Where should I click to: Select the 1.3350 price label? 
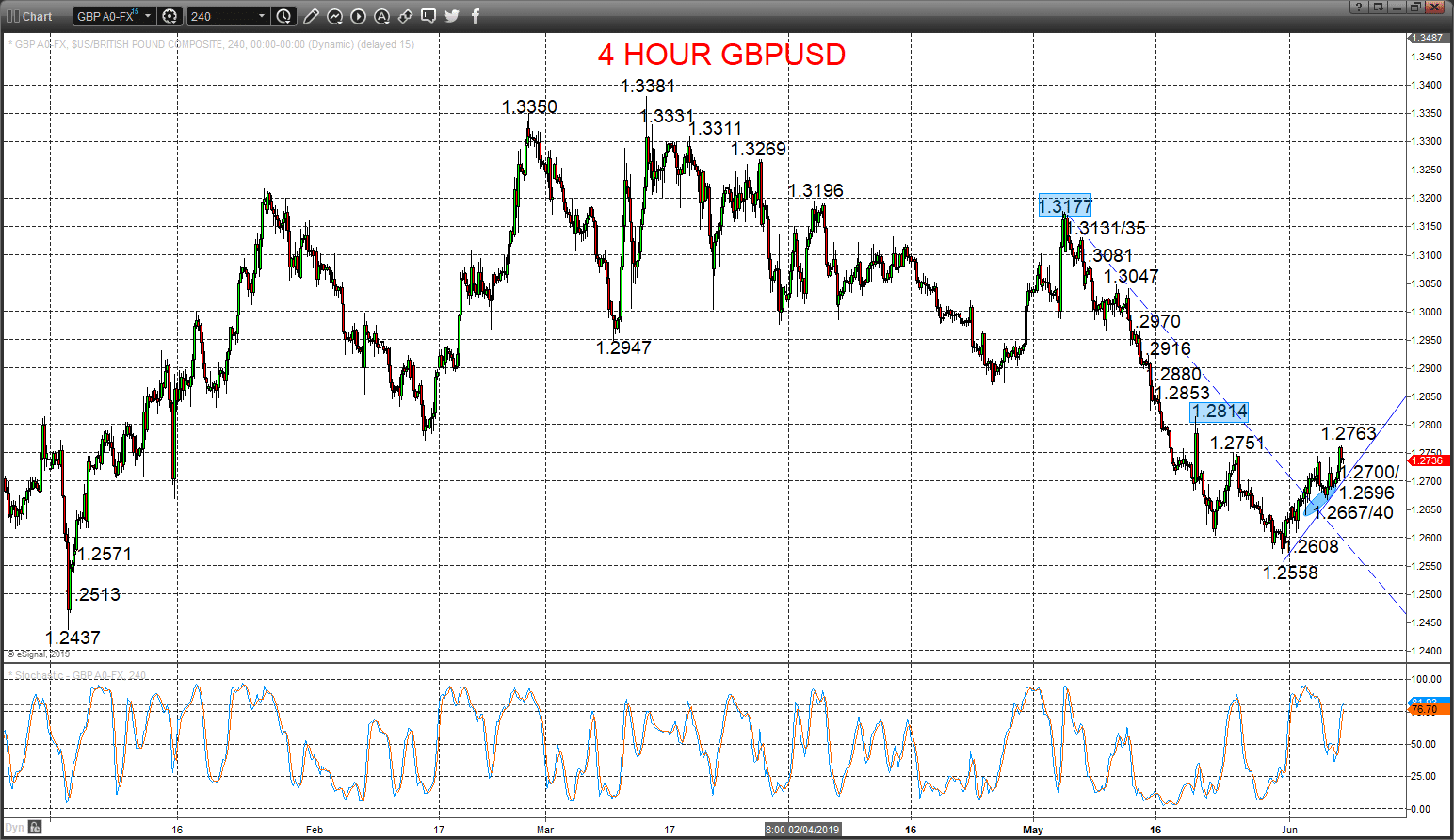pyautogui.click(x=529, y=106)
